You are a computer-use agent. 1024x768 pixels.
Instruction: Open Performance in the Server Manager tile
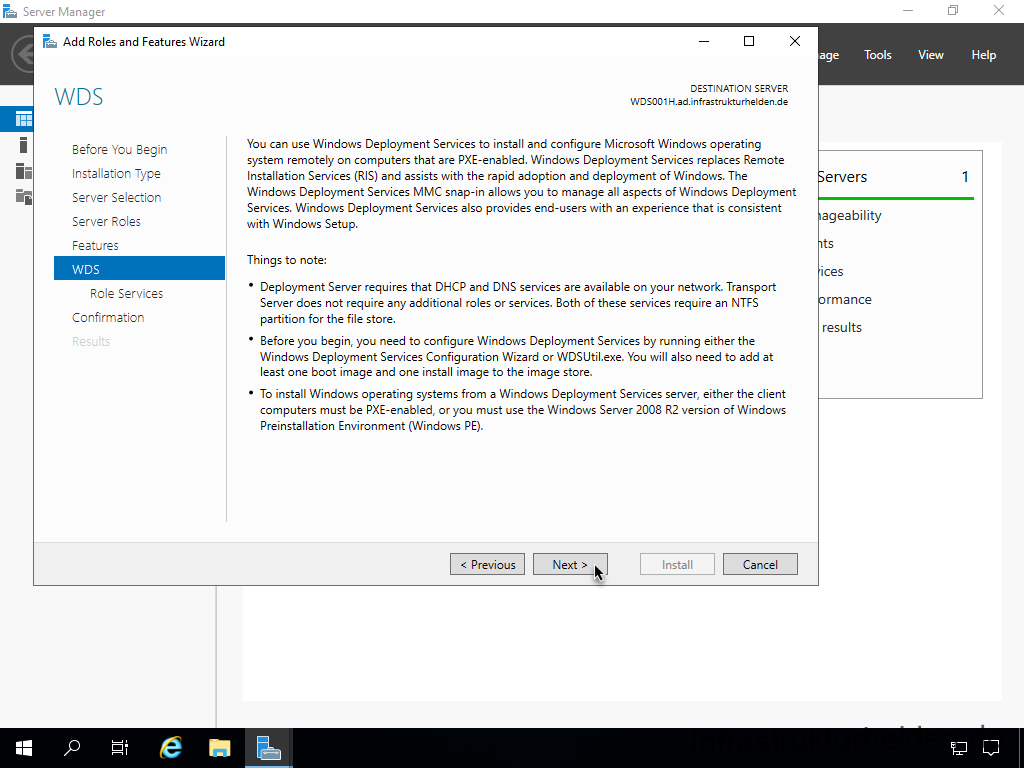pos(844,300)
